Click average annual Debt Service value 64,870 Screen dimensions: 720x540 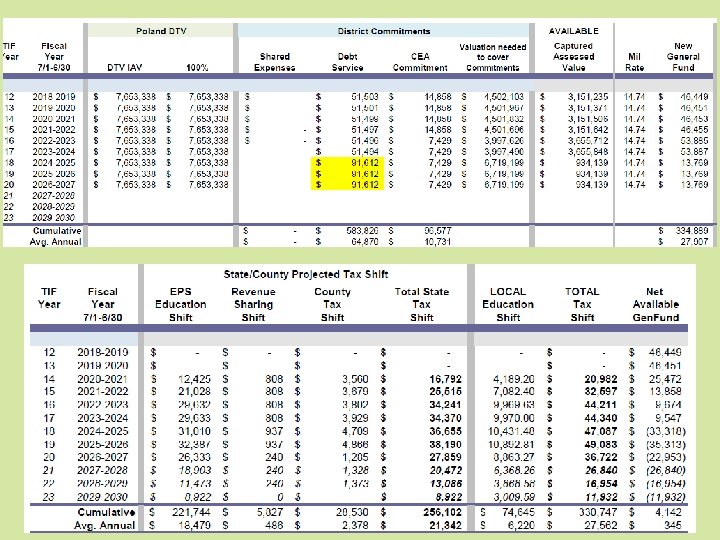click(x=365, y=242)
